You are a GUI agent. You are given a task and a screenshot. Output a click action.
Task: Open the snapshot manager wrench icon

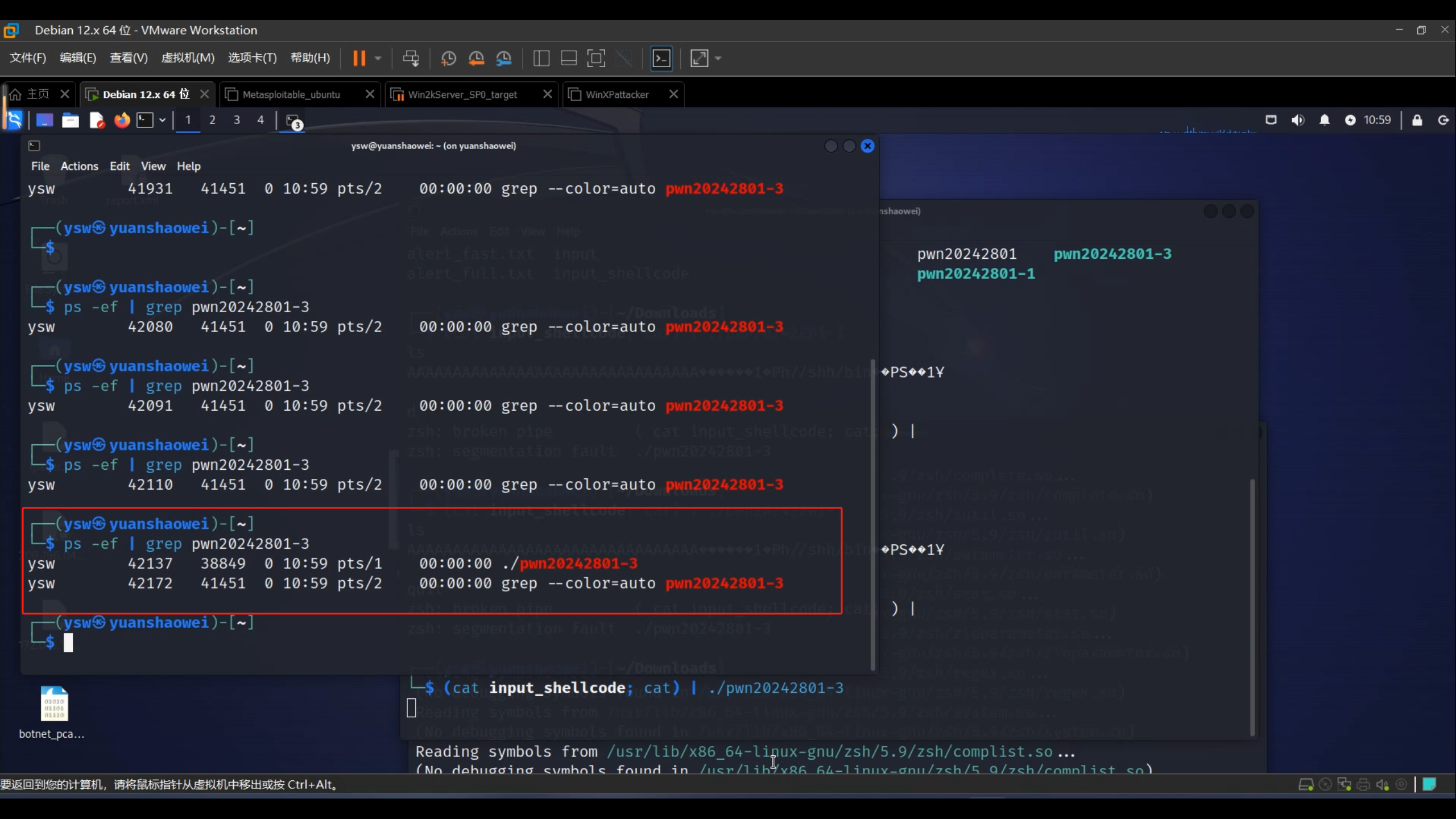point(504,59)
